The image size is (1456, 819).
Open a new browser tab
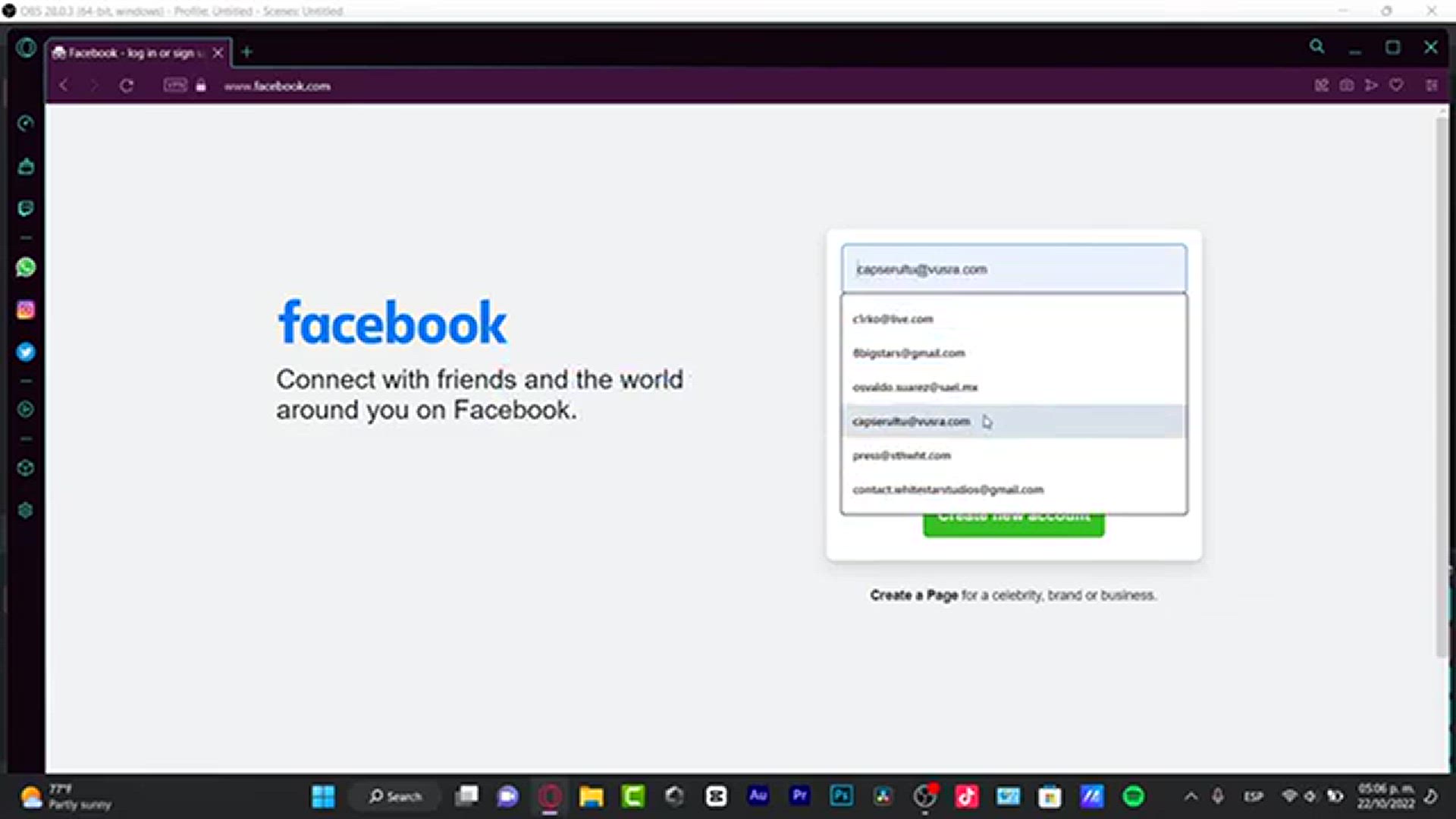pos(246,52)
